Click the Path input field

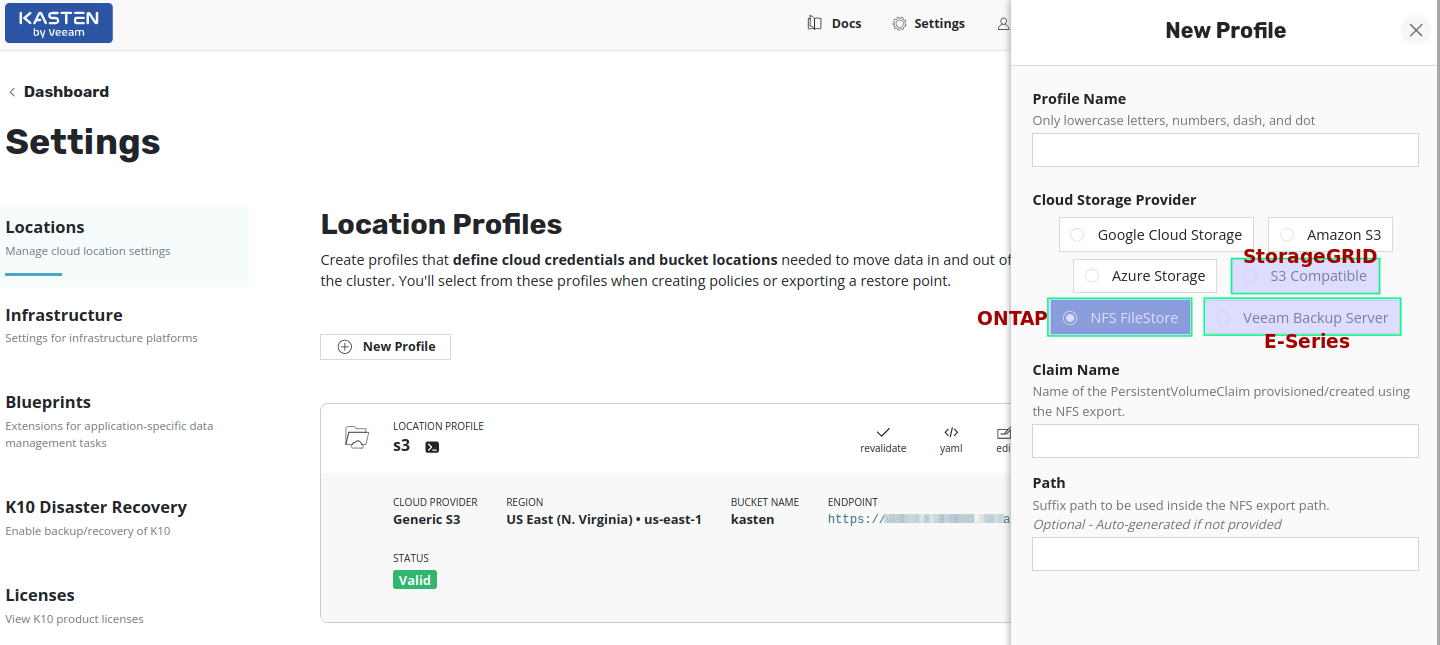pos(1225,554)
